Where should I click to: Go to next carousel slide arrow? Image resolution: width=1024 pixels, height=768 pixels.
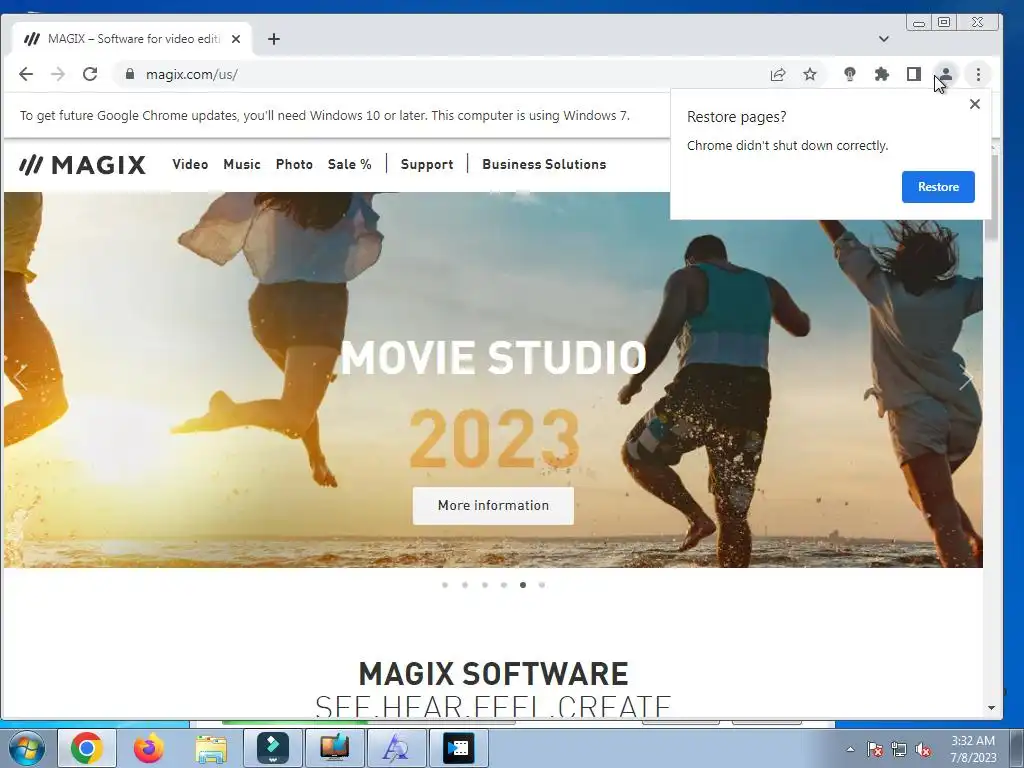pyautogui.click(x=966, y=377)
